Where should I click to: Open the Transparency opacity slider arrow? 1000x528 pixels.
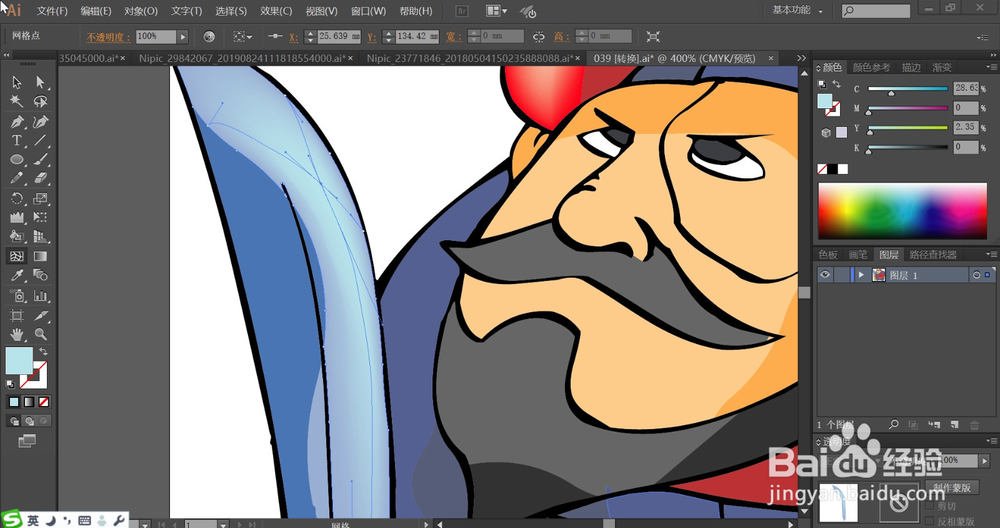click(x=985, y=460)
